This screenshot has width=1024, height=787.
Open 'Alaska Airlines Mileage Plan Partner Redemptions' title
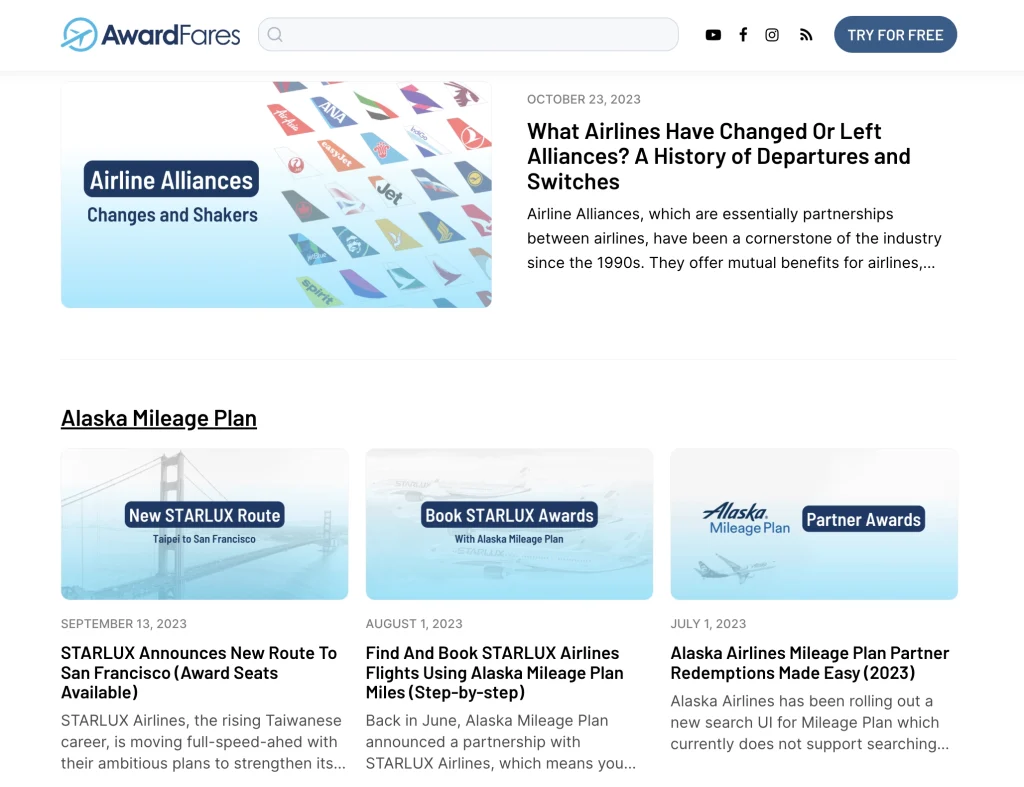tap(810, 663)
